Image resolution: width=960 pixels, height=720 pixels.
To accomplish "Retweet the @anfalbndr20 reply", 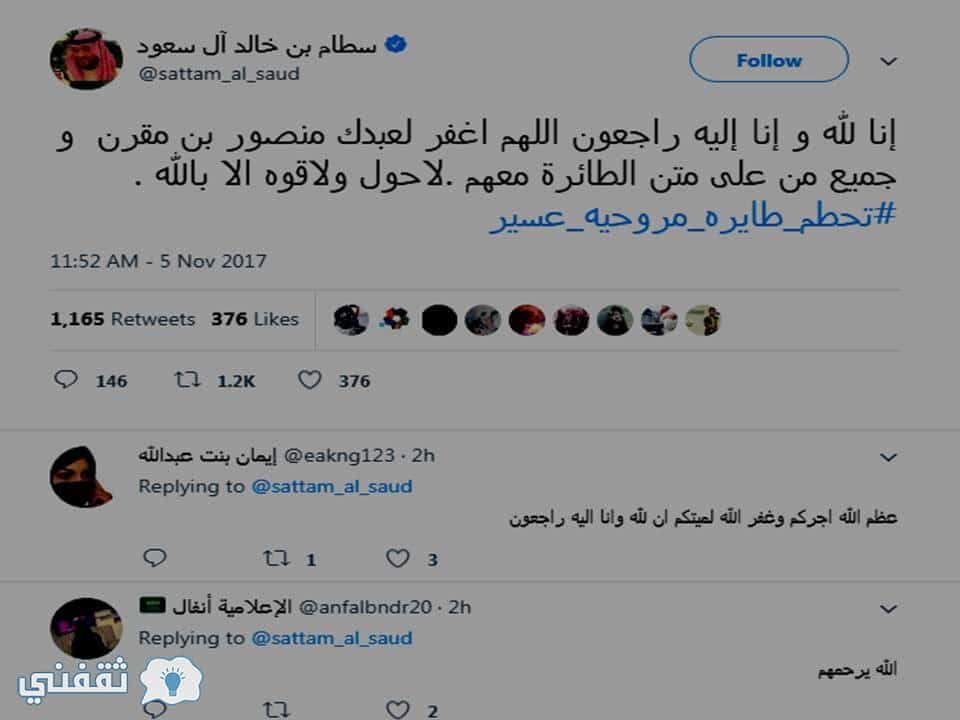I will [x=276, y=710].
